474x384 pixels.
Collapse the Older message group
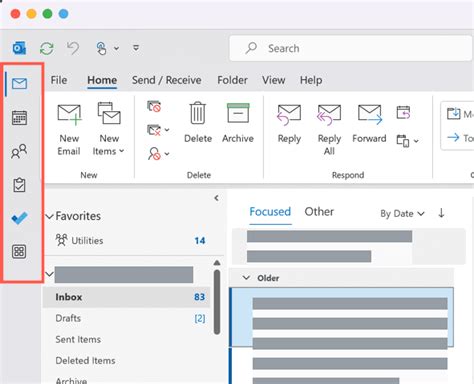coord(246,278)
